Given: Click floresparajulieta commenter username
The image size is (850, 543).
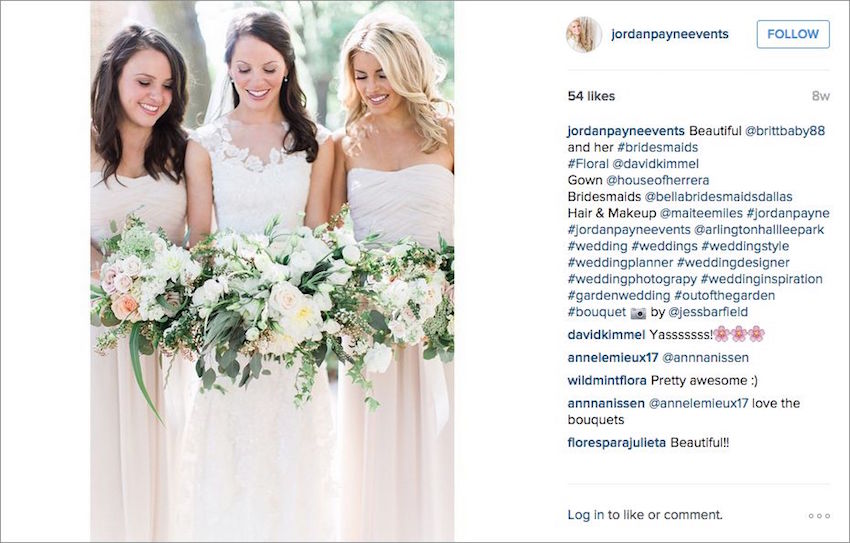Looking at the screenshot, I should (617, 443).
